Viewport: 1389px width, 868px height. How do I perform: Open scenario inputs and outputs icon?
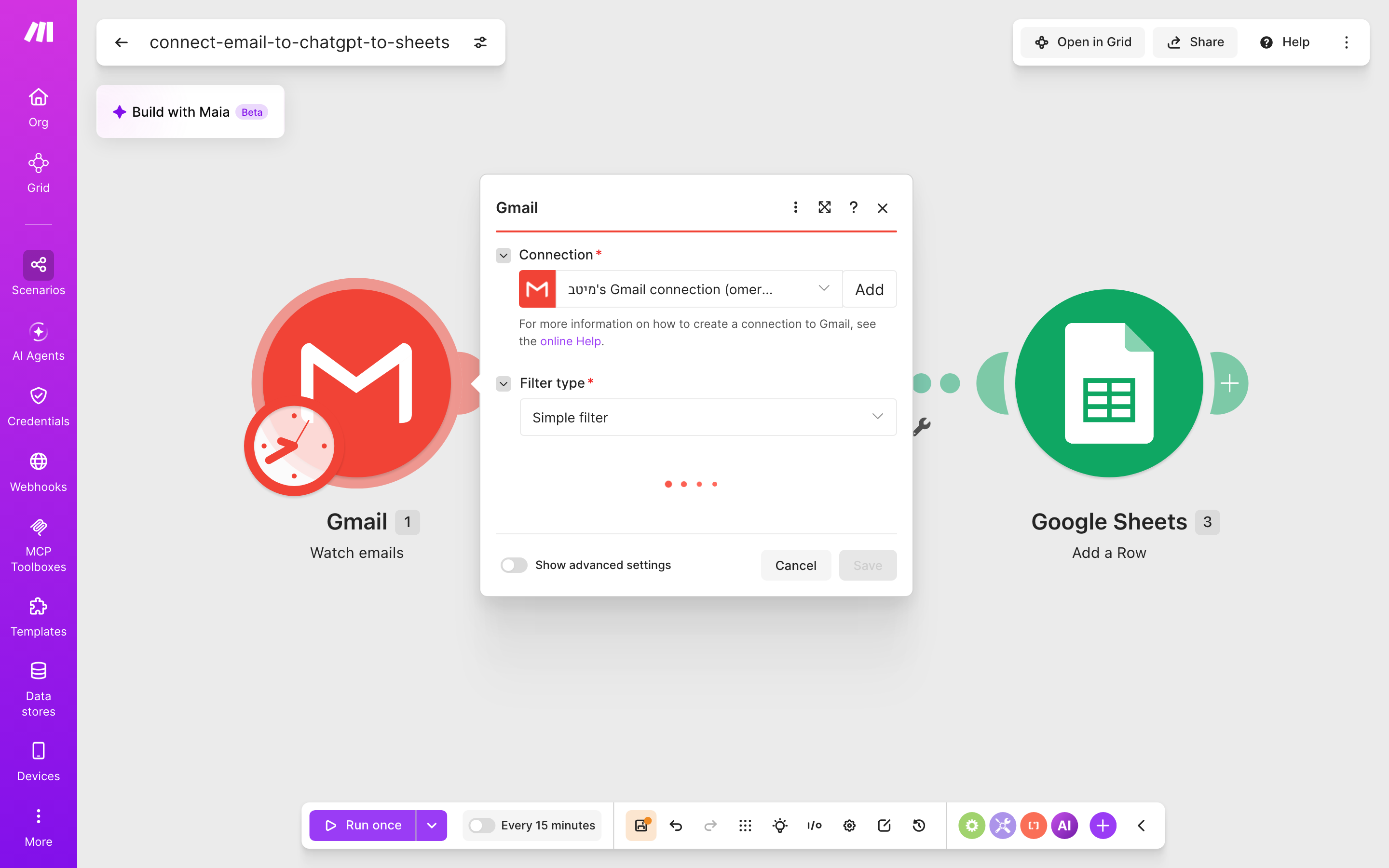coord(815,826)
